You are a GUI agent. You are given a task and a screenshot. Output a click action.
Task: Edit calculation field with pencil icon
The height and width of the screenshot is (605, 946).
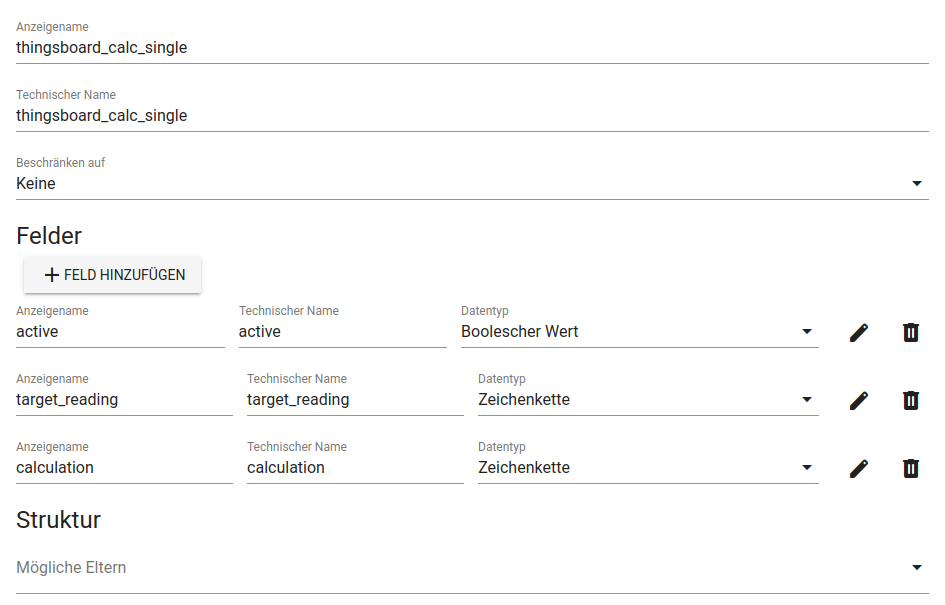858,469
